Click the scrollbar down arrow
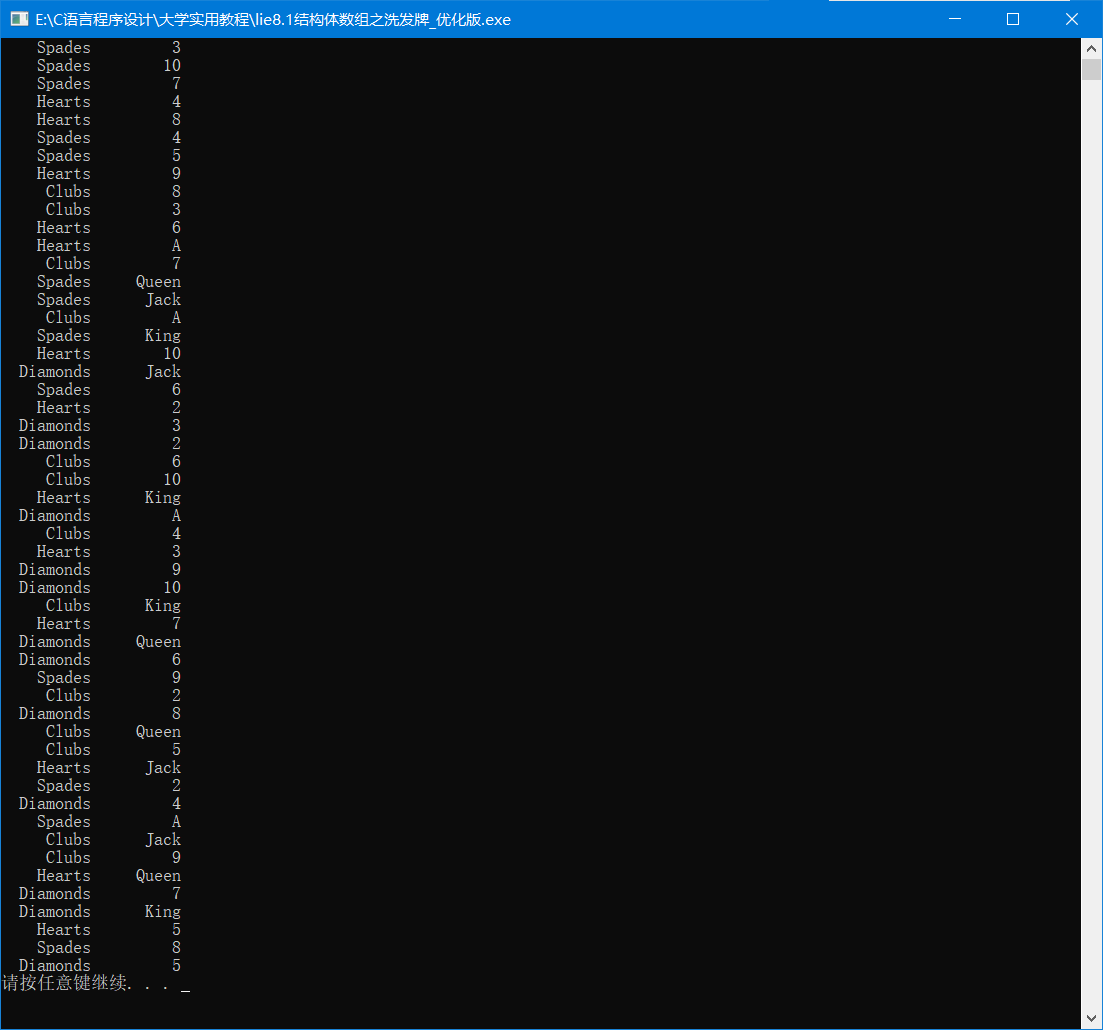The image size is (1103, 1030). click(1091, 1018)
